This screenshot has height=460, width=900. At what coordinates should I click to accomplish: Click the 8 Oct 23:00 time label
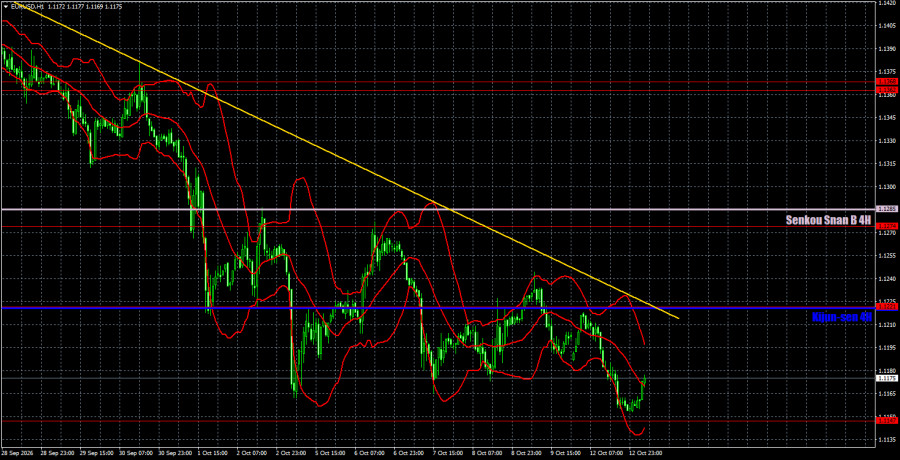click(524, 453)
